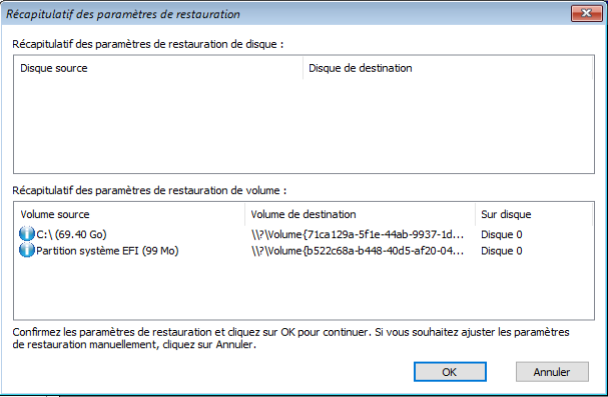Click Annuler to adjust settings manually
Screen dimensions: 608x397
552,372
